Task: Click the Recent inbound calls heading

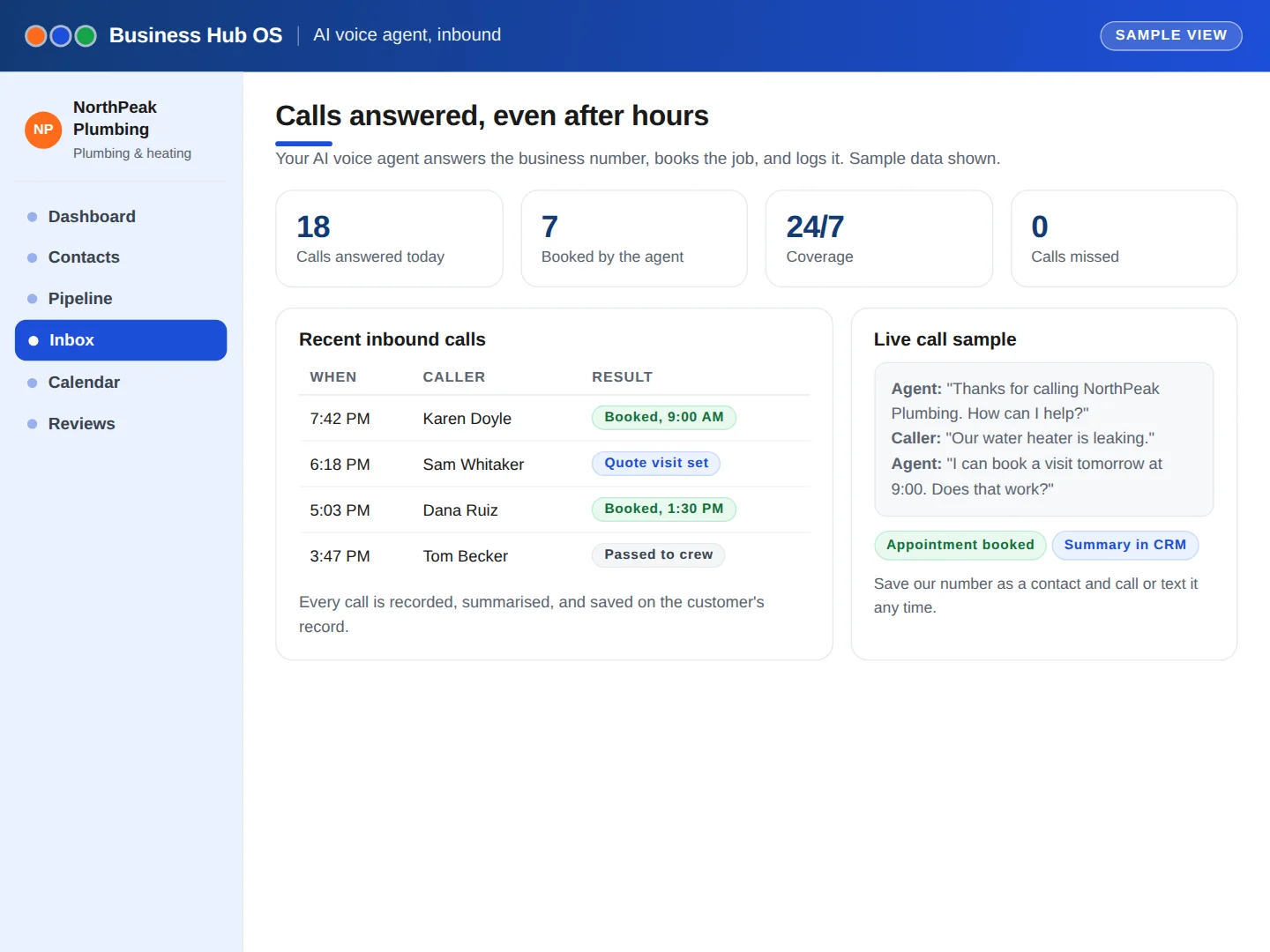Action: [392, 339]
